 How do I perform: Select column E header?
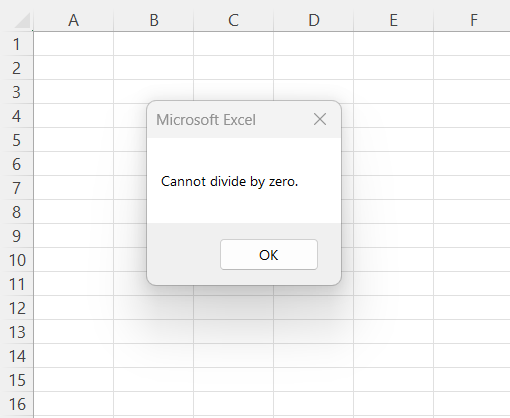(394, 20)
